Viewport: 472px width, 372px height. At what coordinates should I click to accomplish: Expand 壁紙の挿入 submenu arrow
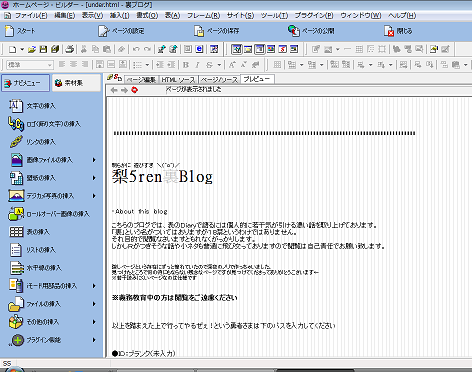click(x=94, y=178)
